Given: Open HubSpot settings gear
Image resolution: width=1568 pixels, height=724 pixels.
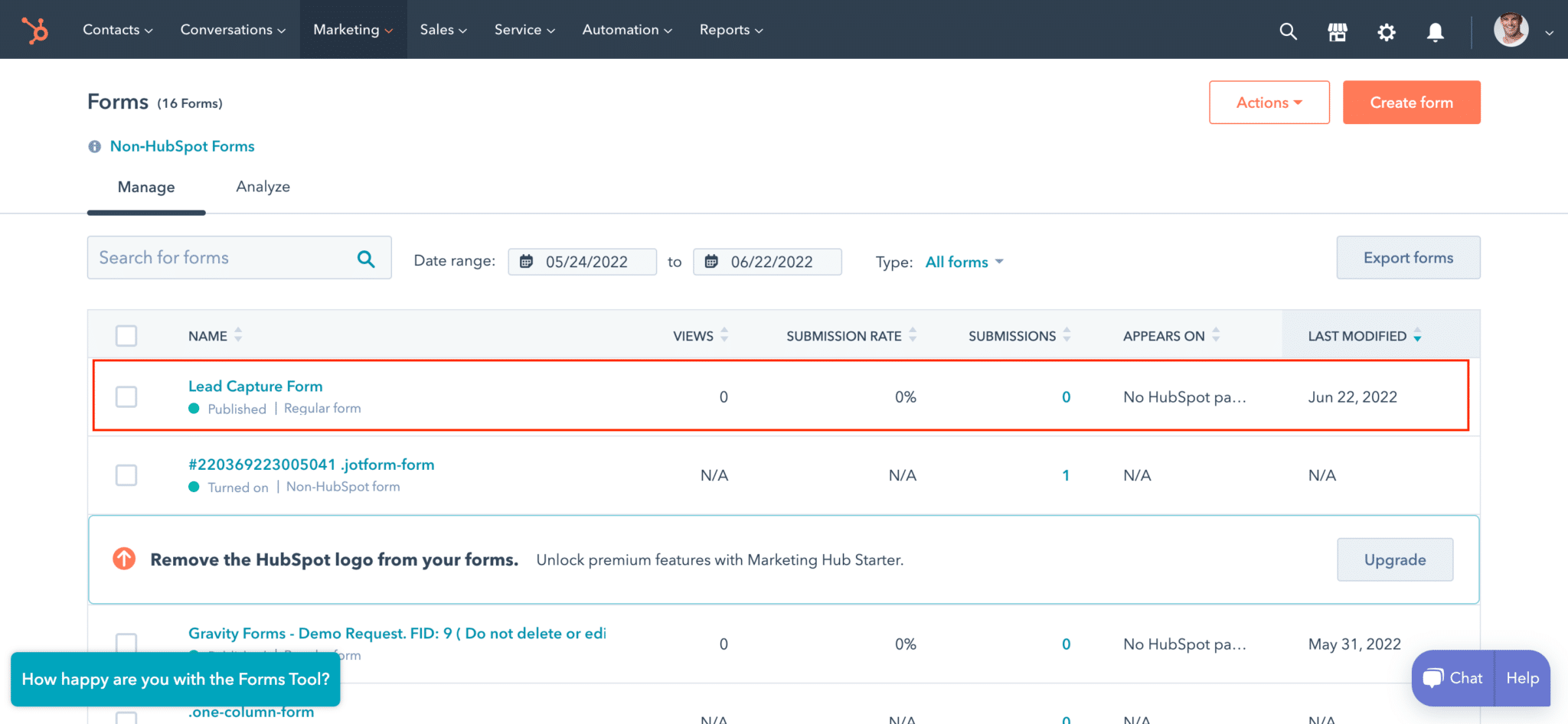Looking at the screenshot, I should (1386, 31).
